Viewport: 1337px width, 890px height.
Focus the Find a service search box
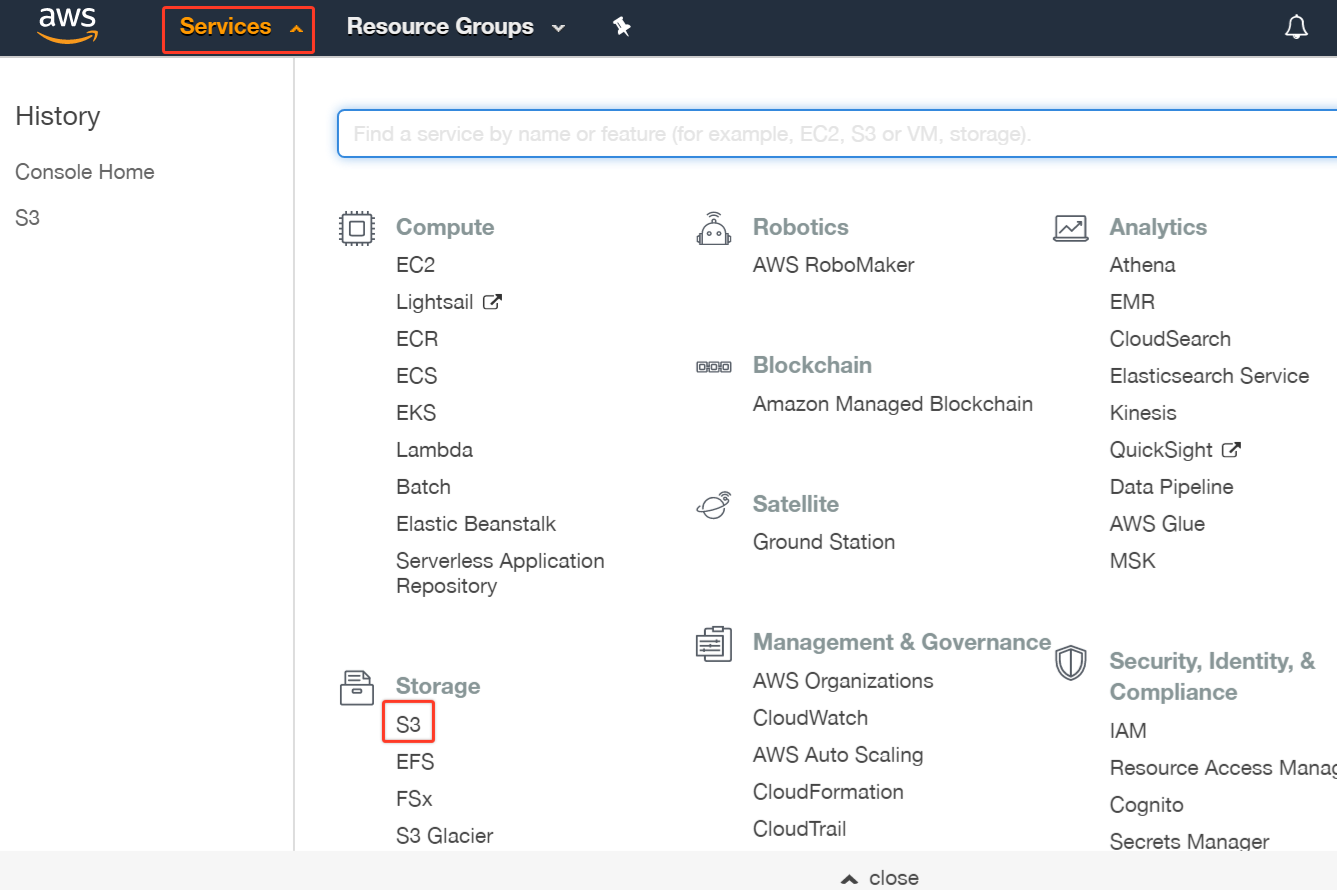[837, 134]
